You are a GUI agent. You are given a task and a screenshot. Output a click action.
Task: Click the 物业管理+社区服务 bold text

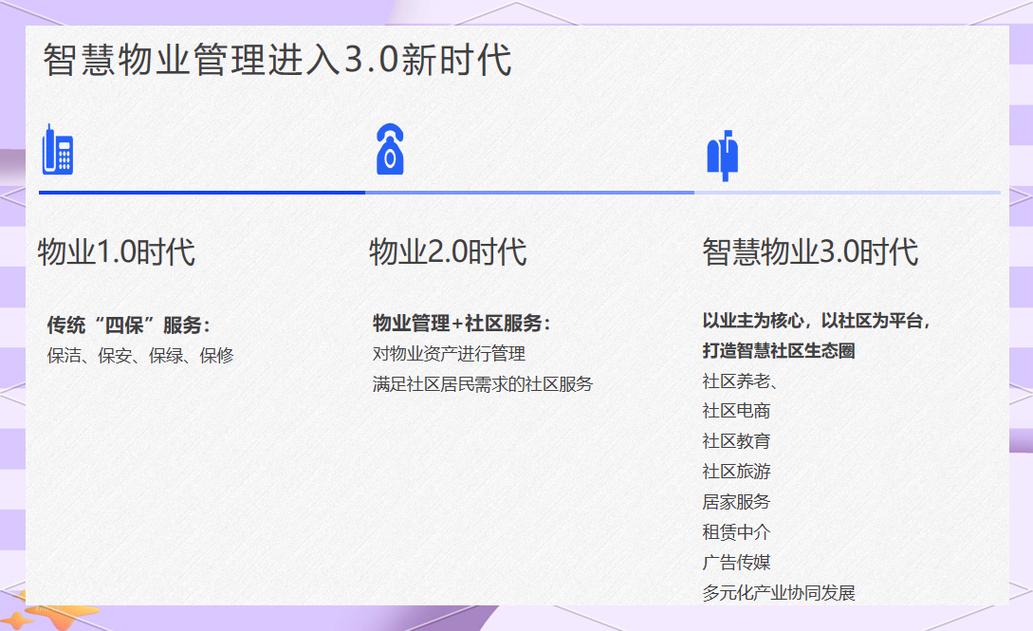460,322
